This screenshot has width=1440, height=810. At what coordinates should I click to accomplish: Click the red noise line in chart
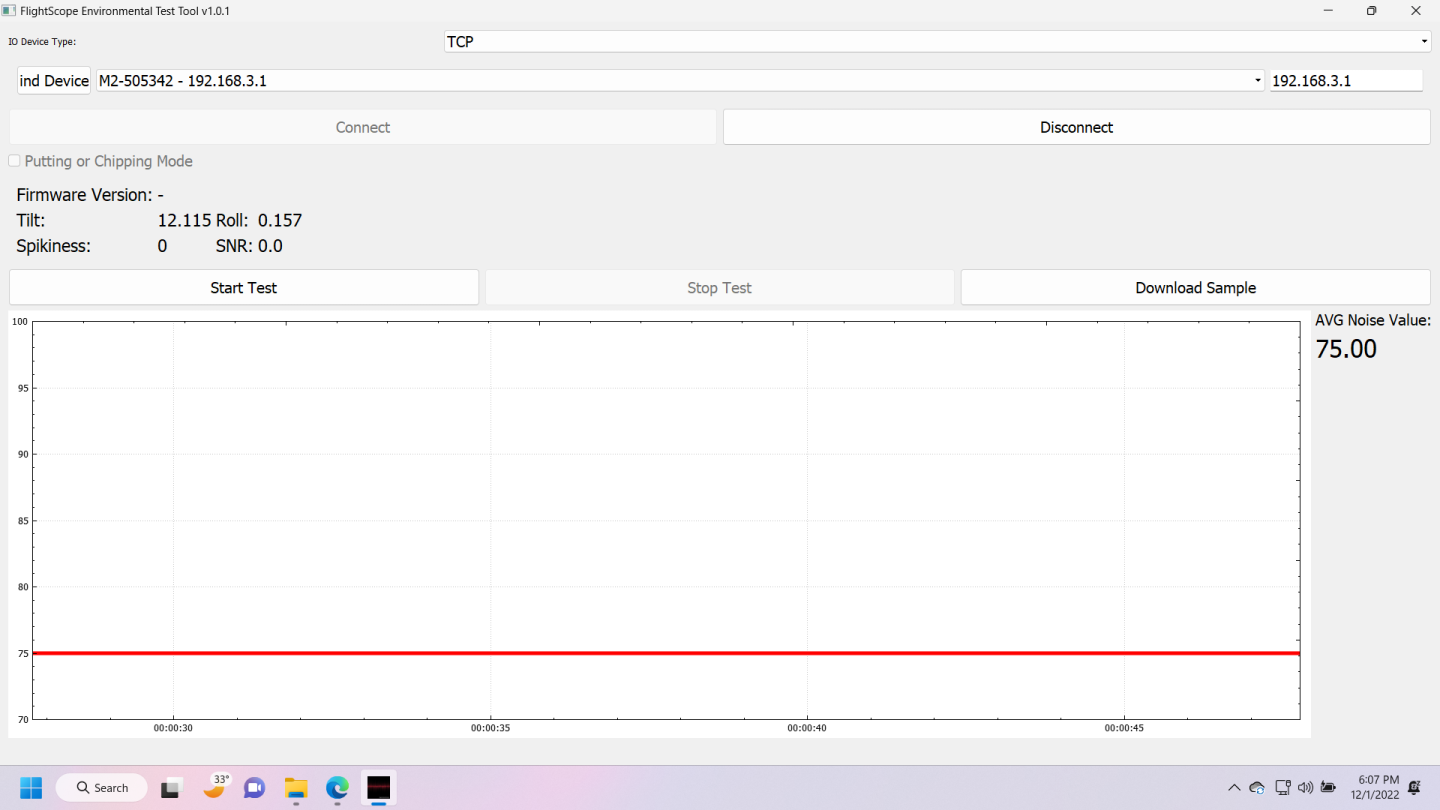[x=666, y=653]
